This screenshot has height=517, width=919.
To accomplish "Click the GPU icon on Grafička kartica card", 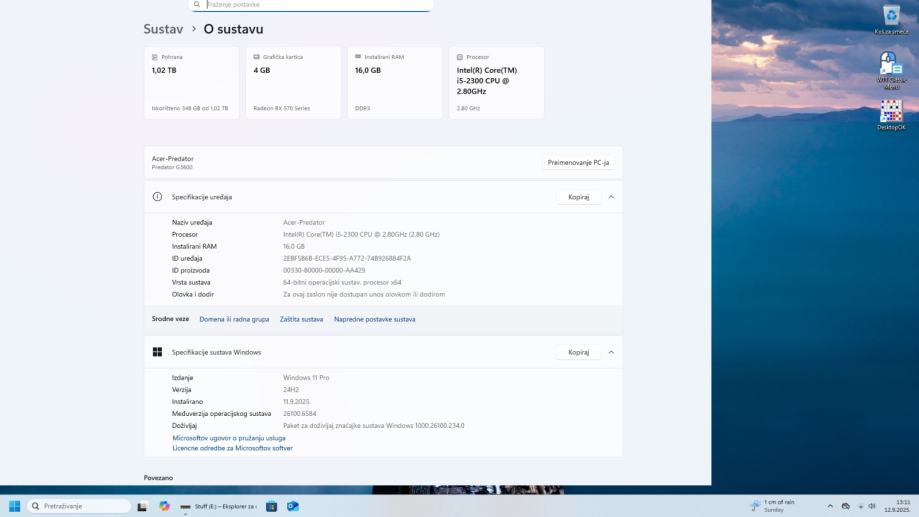I will pyautogui.click(x=256, y=57).
